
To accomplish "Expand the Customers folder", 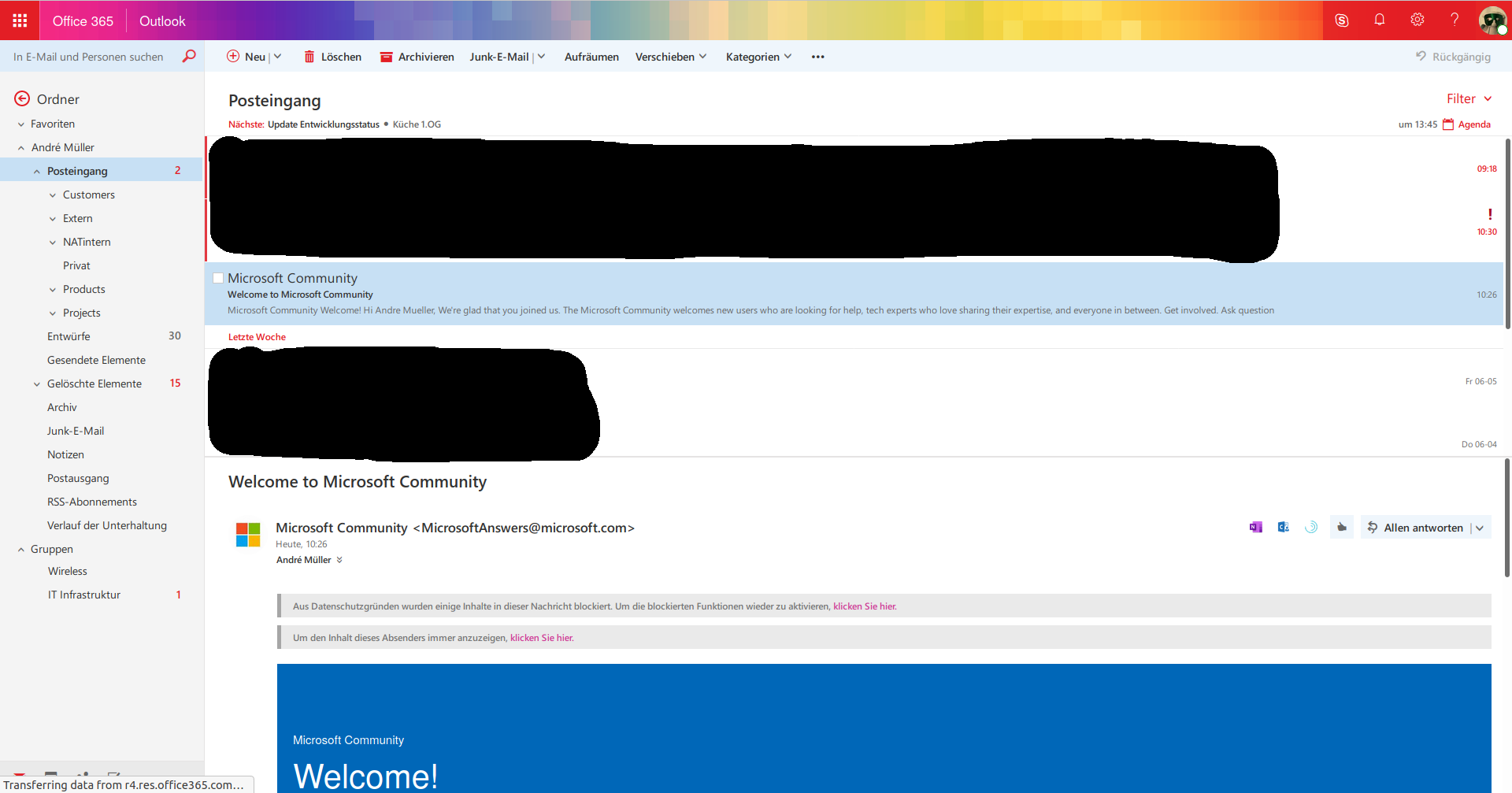I will 53,195.
